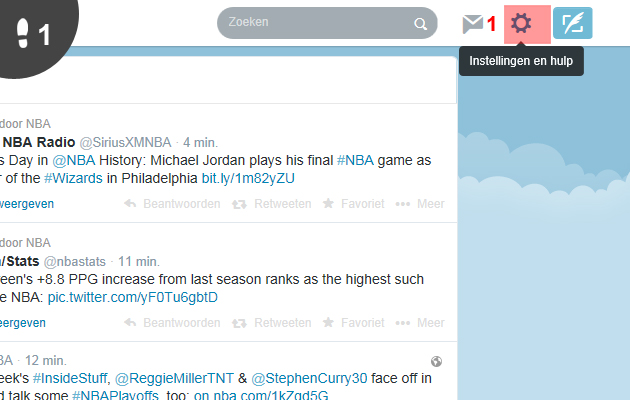Click globe icon on the 12 min. tweet
Viewport: 630px width, 400px height.
[x=436, y=361]
